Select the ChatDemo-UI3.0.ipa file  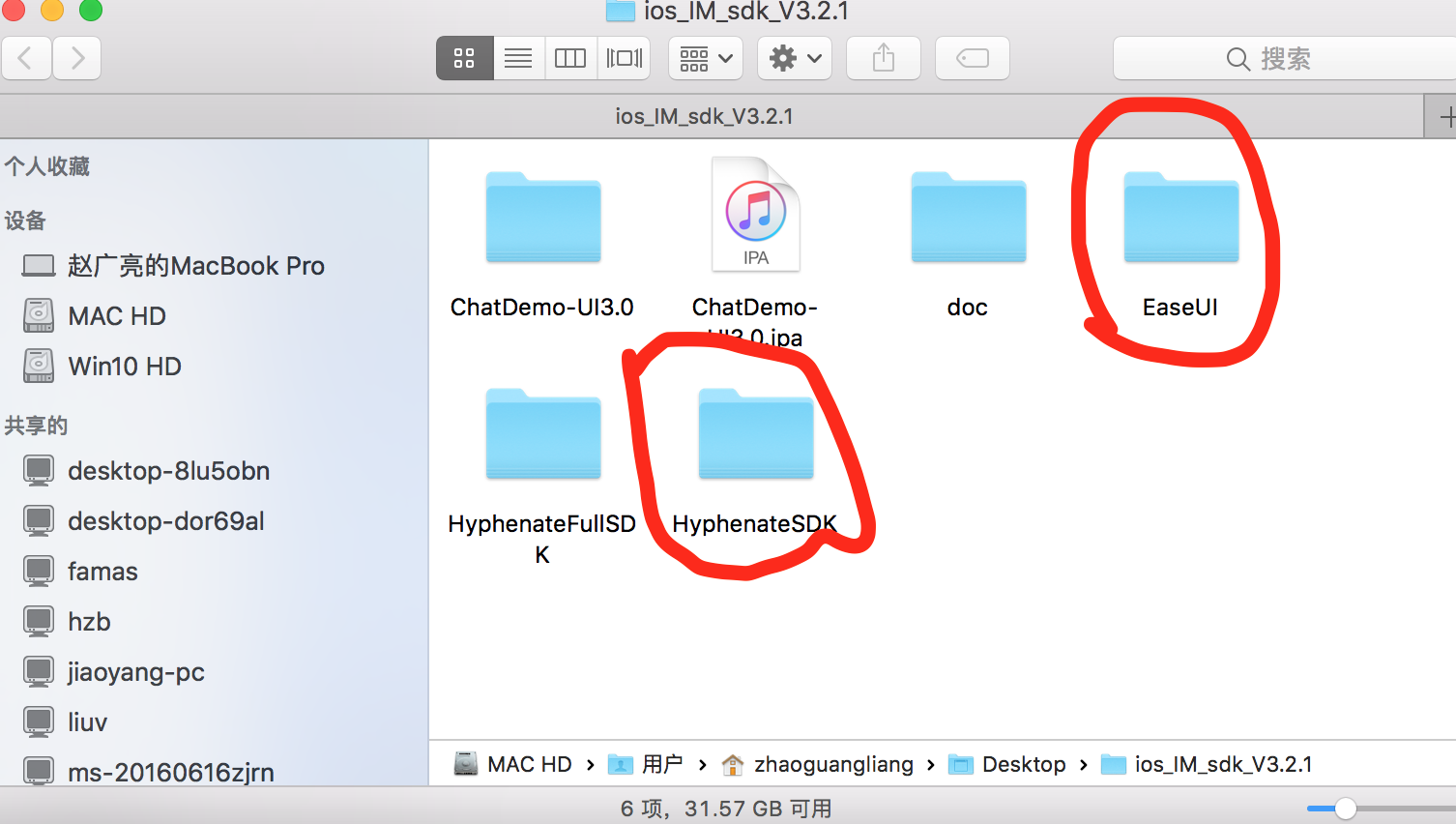click(755, 217)
